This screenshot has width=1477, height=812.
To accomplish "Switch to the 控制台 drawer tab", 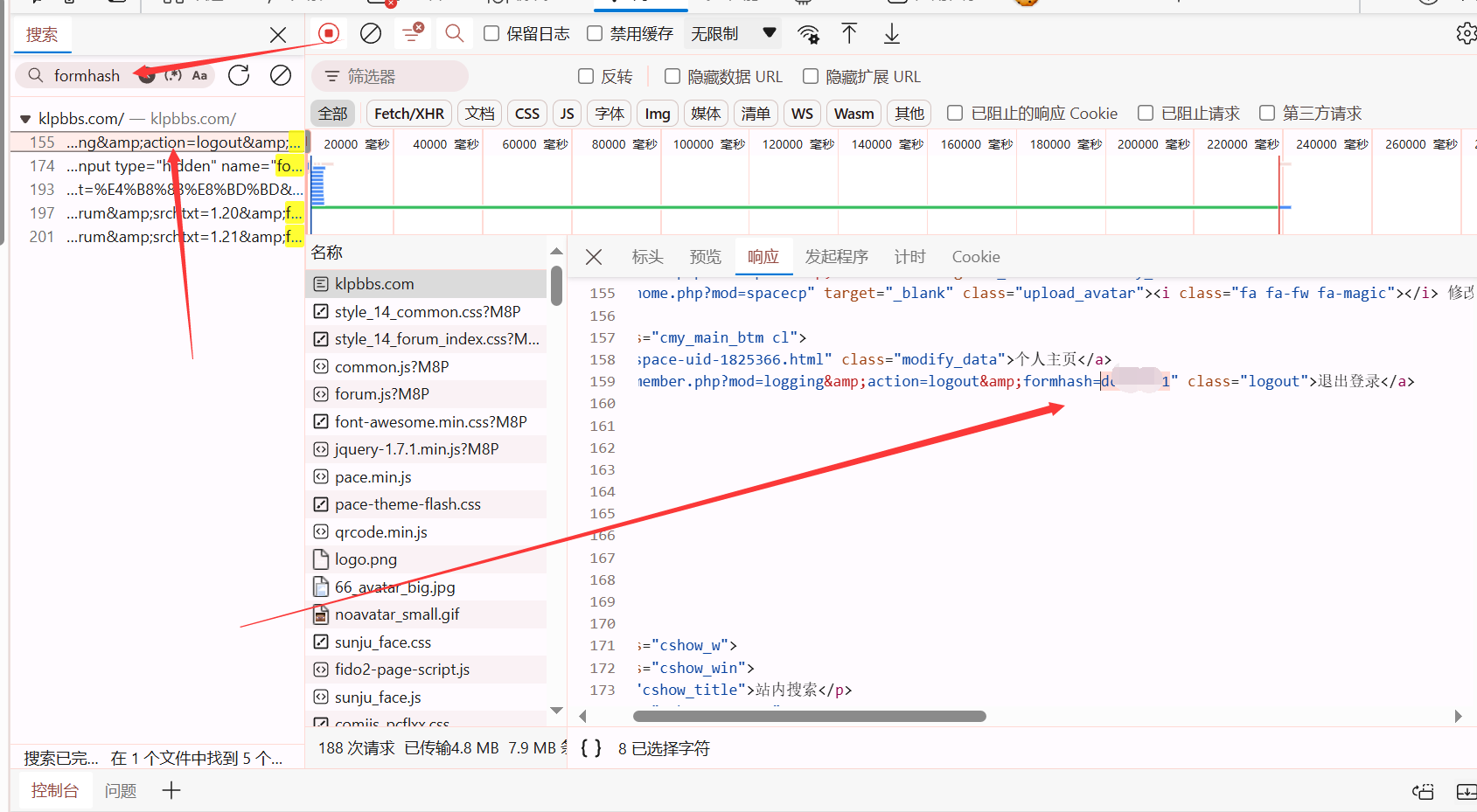I will click(55, 790).
